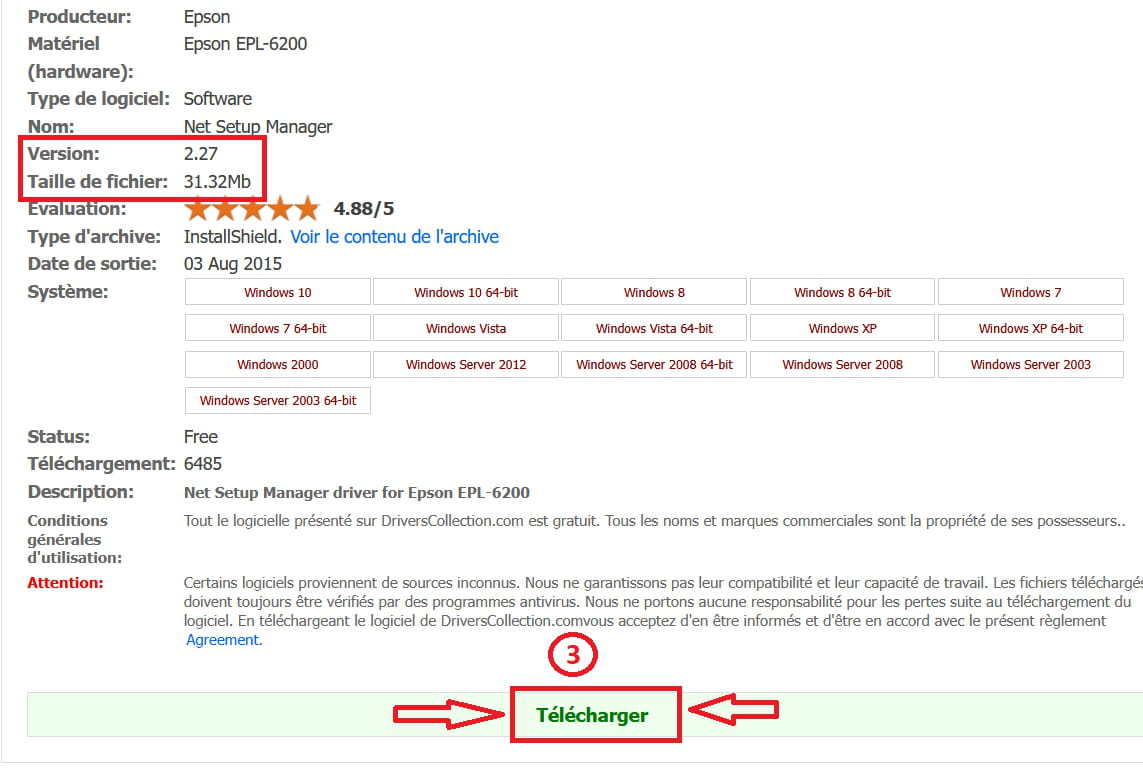Select the Net Setup Manager driver description text
The width and height of the screenshot is (1143, 772).
[356, 493]
